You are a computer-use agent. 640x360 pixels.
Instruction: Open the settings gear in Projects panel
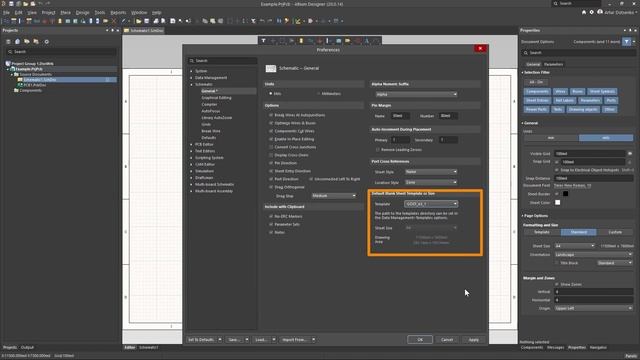47,42
